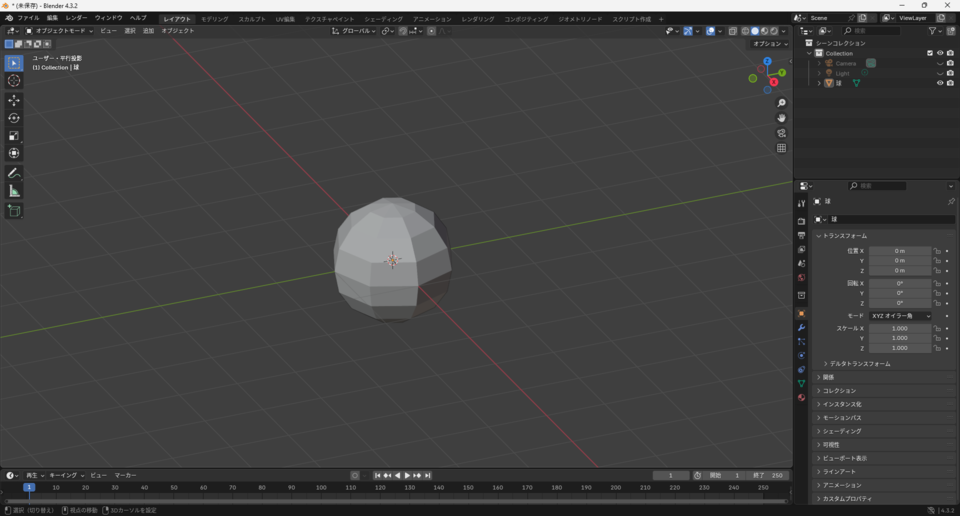Select the 3D Cursor tool
The height and width of the screenshot is (516, 960).
point(13,81)
